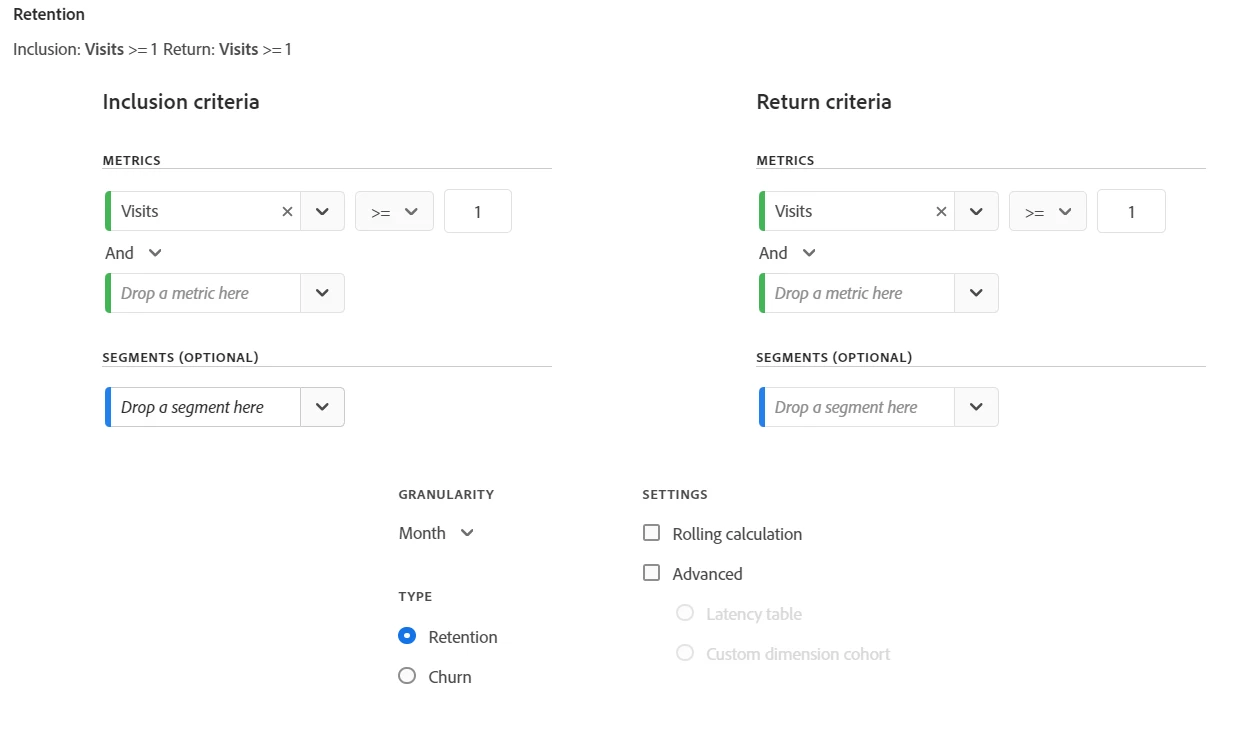
Task: Check the Advanced settings checkbox
Action: click(652, 573)
